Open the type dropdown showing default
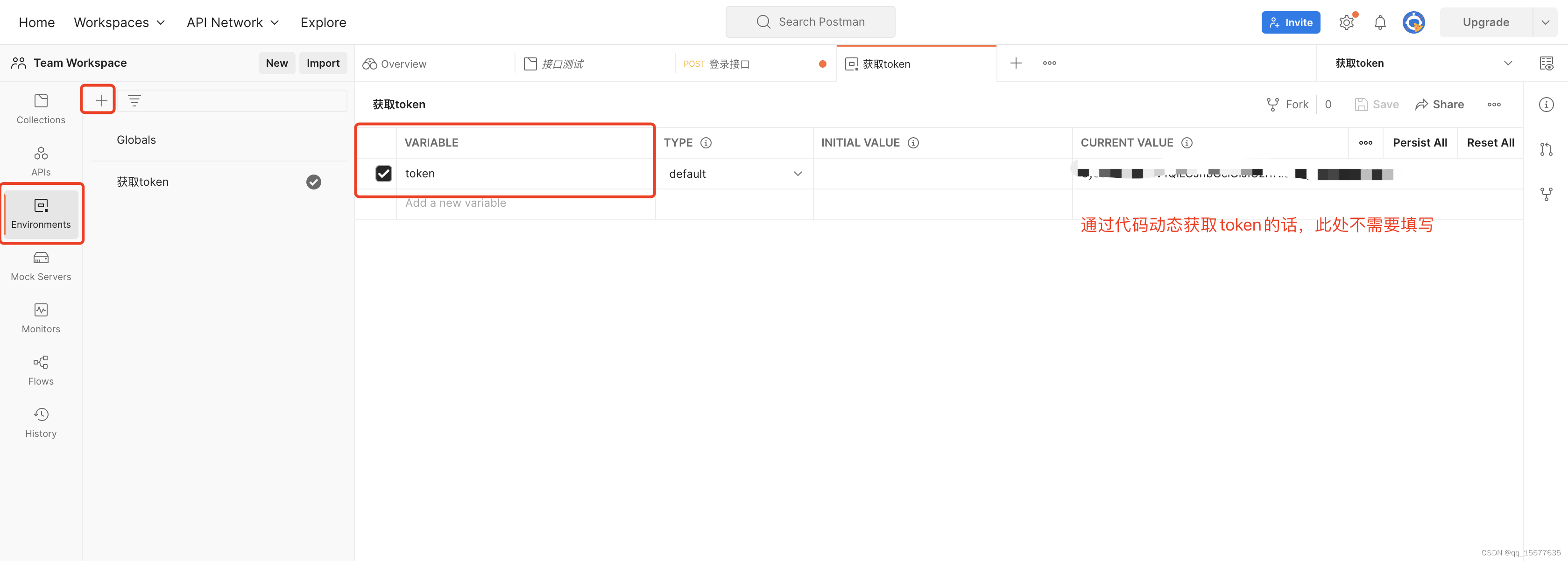This screenshot has height=561, width=1568. (735, 174)
